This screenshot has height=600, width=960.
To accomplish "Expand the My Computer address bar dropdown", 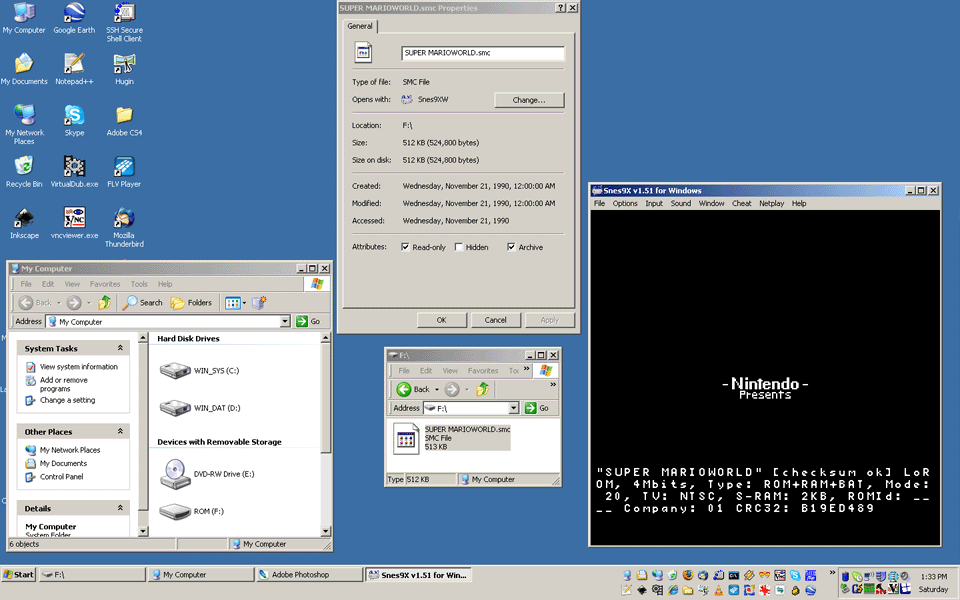I will [284, 322].
